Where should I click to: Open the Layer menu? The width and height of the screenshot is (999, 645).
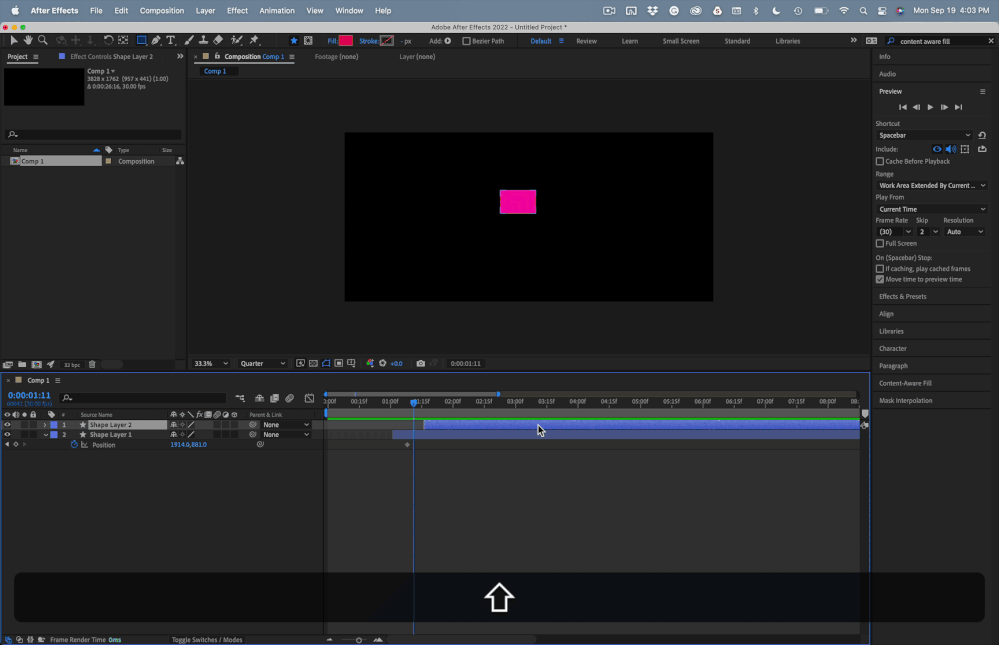click(x=205, y=10)
